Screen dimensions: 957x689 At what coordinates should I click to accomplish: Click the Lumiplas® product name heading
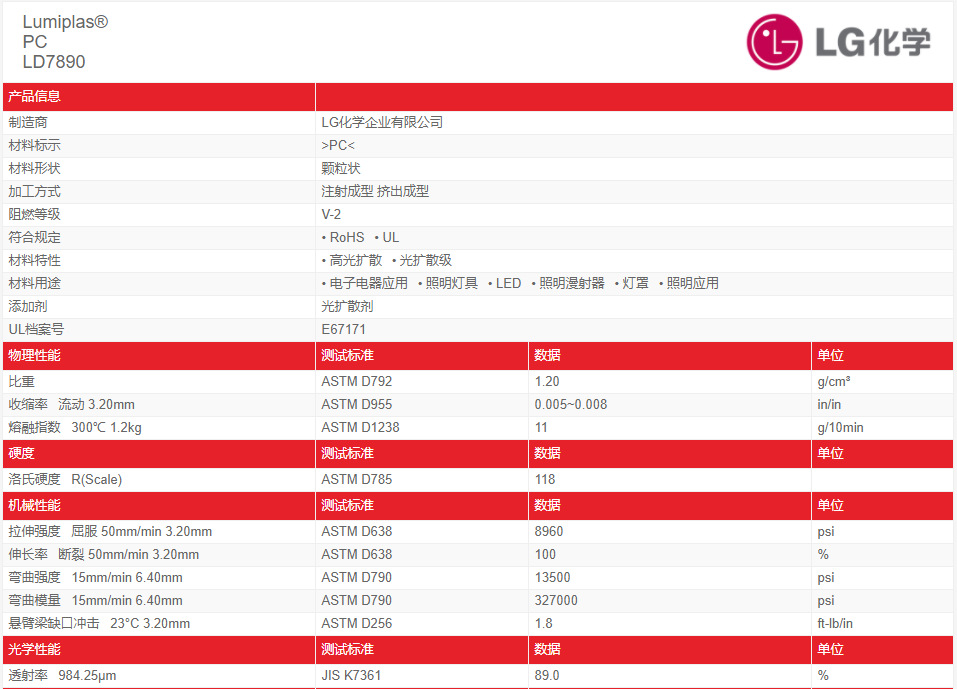pyautogui.click(x=65, y=22)
